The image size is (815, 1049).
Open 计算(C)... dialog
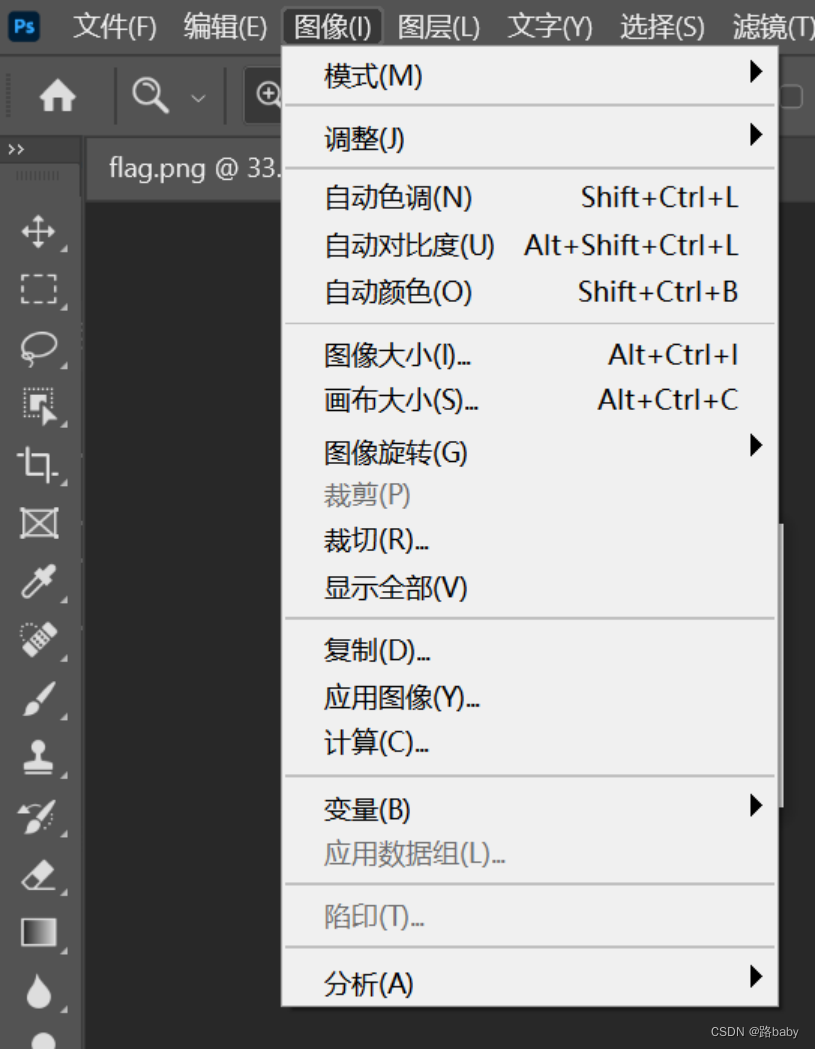pyautogui.click(x=530, y=743)
